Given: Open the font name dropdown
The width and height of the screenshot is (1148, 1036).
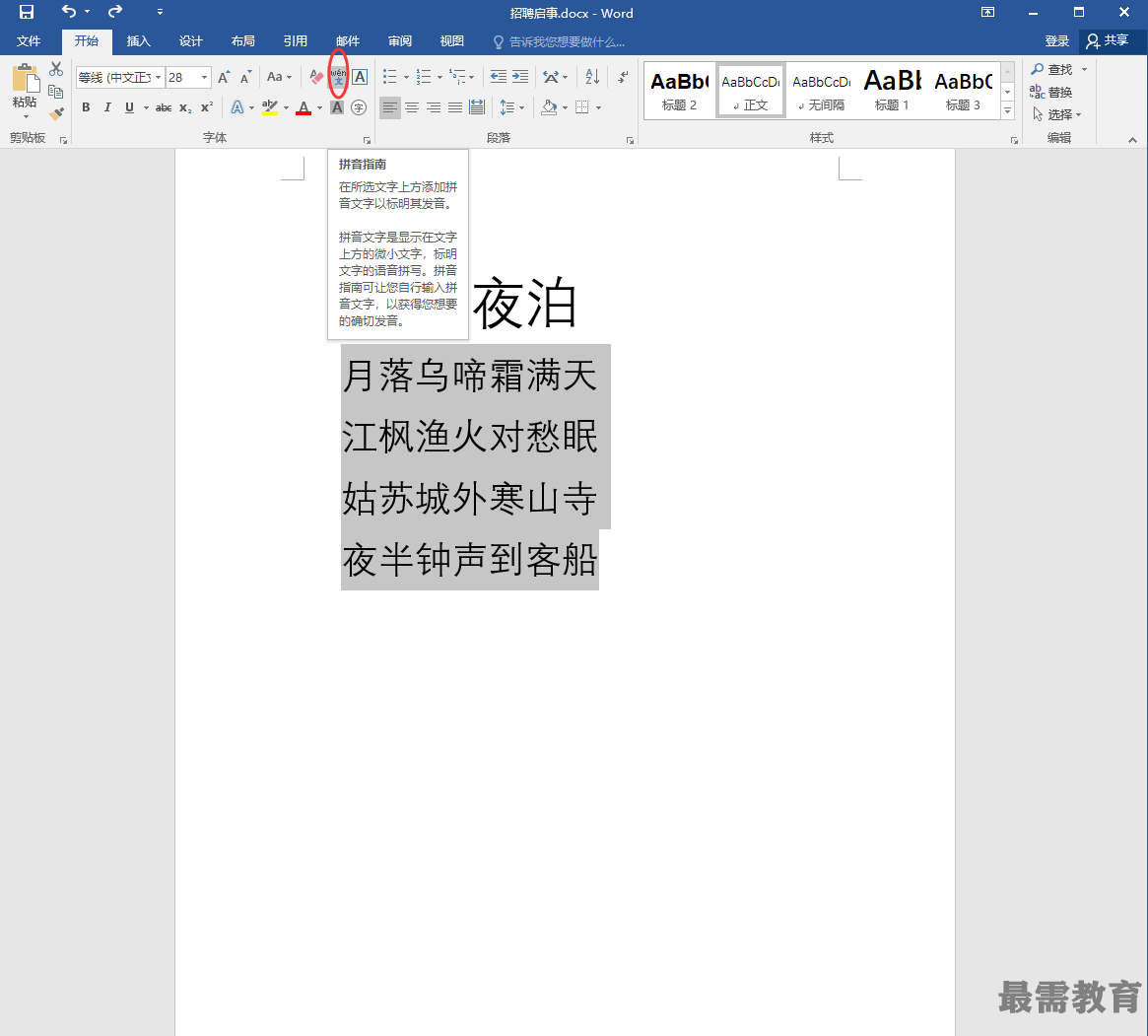Looking at the screenshot, I should 158,77.
